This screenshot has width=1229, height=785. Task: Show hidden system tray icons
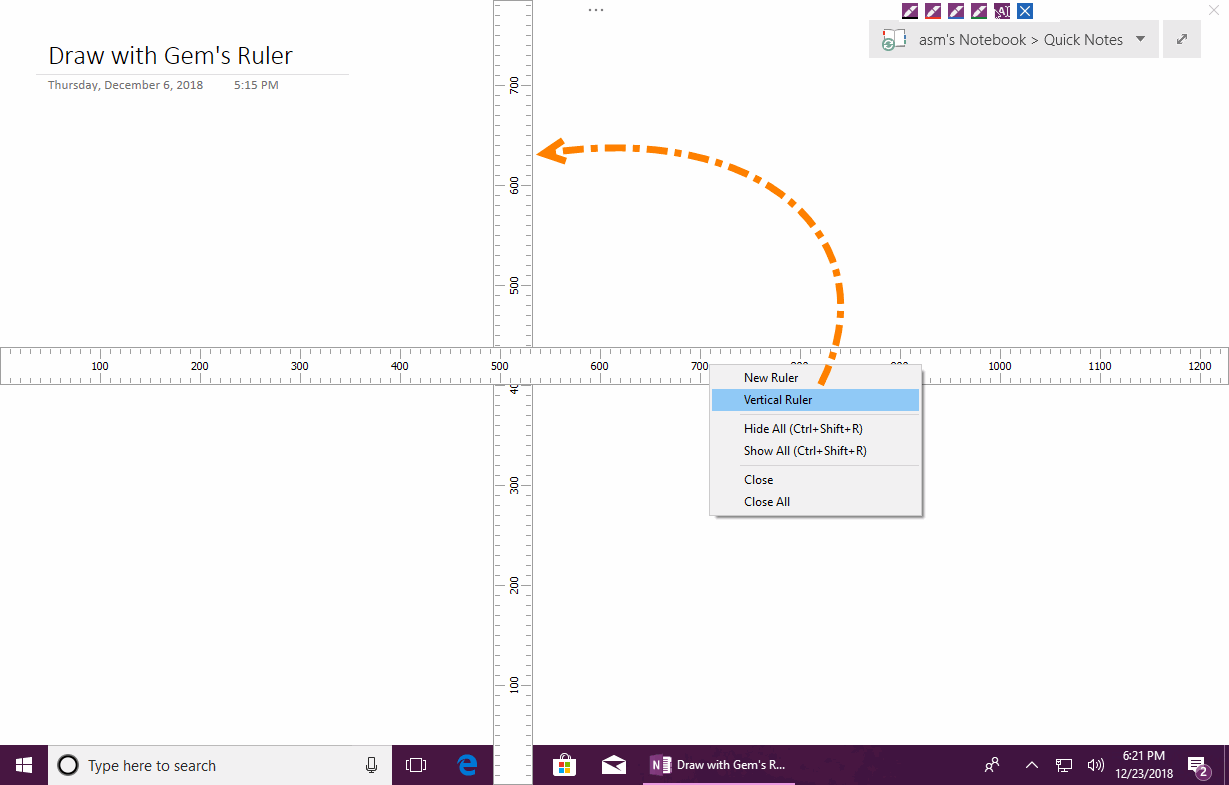click(1031, 765)
